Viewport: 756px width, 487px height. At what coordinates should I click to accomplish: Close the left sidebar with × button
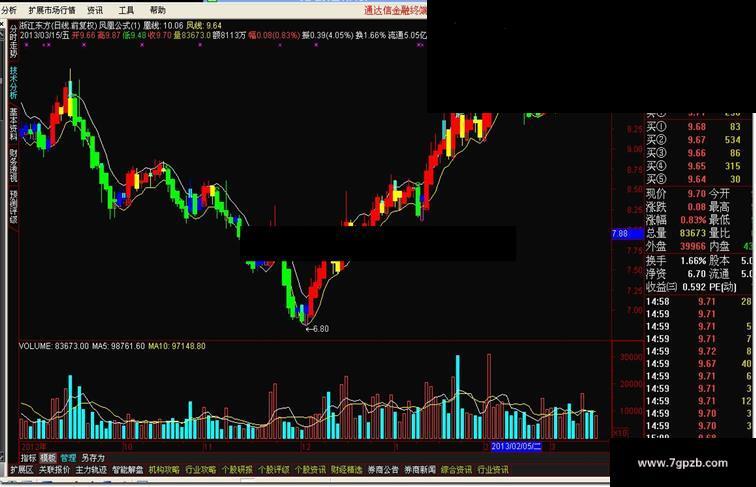[4, 24]
